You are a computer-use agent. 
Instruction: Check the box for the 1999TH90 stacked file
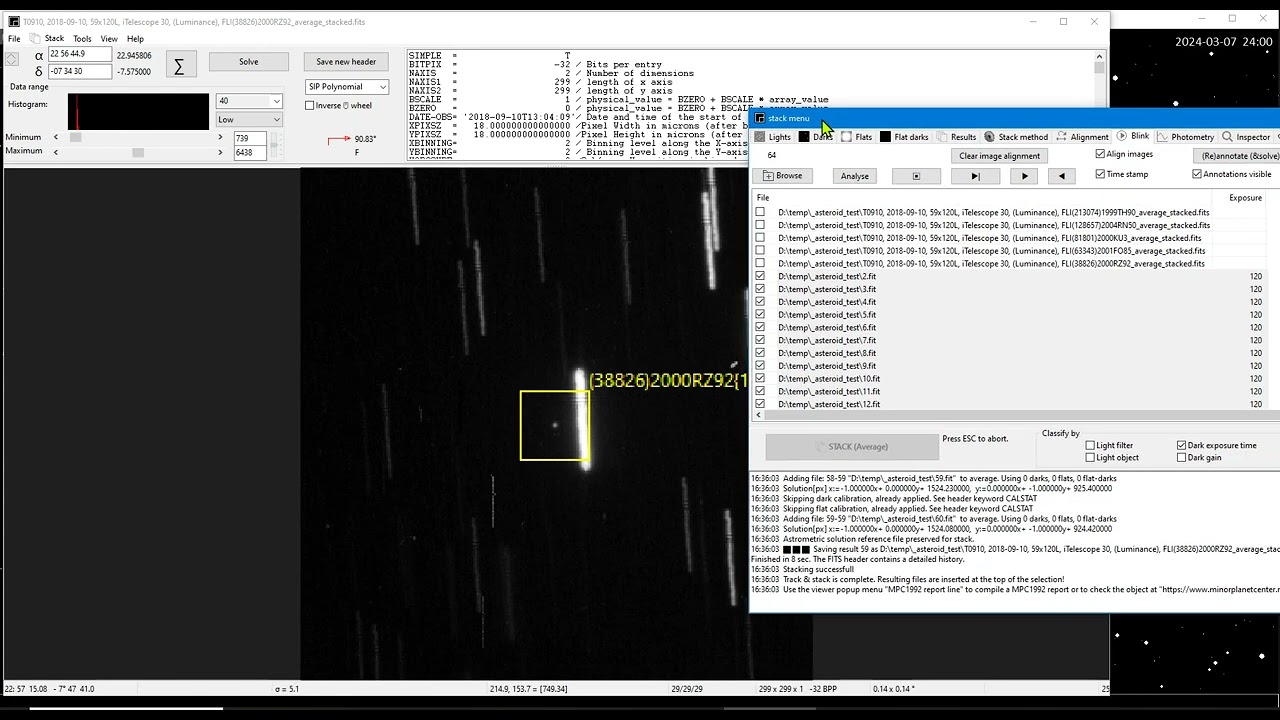tap(760, 212)
